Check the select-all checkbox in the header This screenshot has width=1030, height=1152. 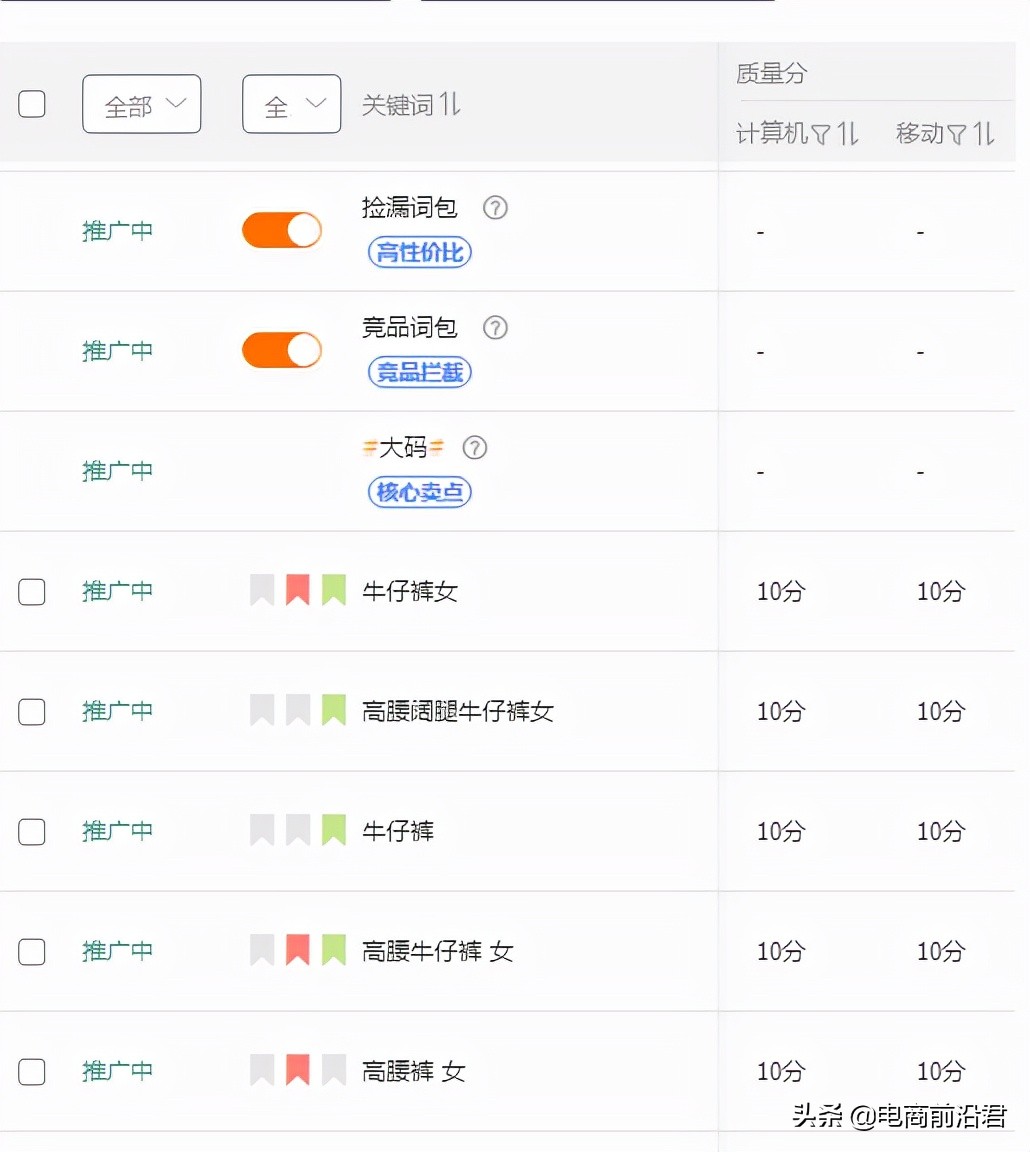[x=31, y=103]
